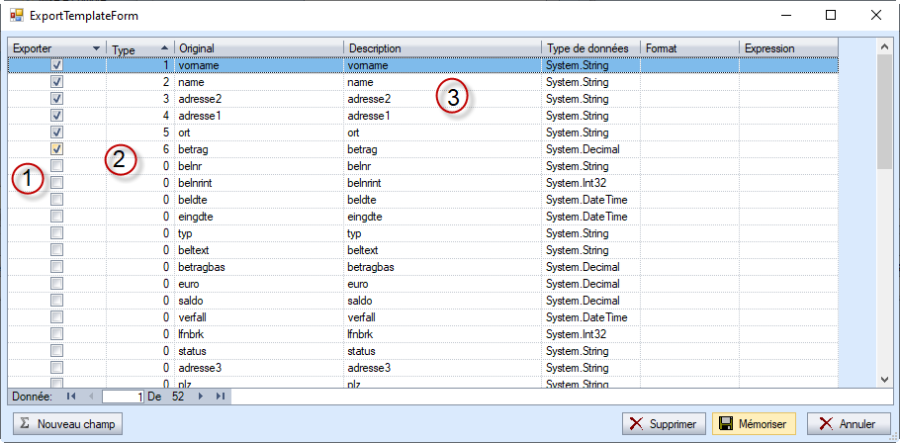Enable the Exporter checkbox for belnr
Screen dimensions: 900x443
tap(57, 166)
